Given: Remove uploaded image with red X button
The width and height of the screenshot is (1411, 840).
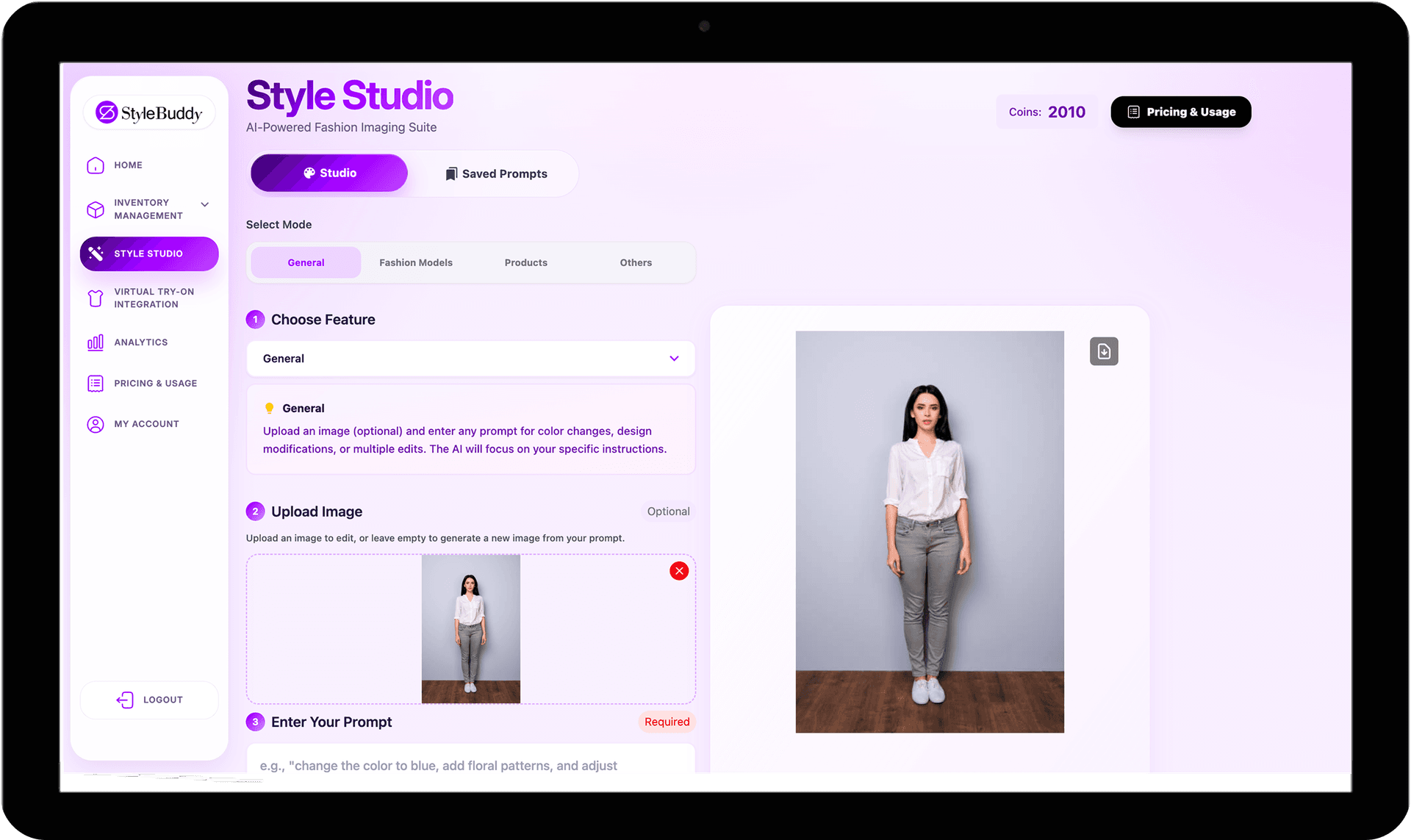Looking at the screenshot, I should tap(679, 571).
